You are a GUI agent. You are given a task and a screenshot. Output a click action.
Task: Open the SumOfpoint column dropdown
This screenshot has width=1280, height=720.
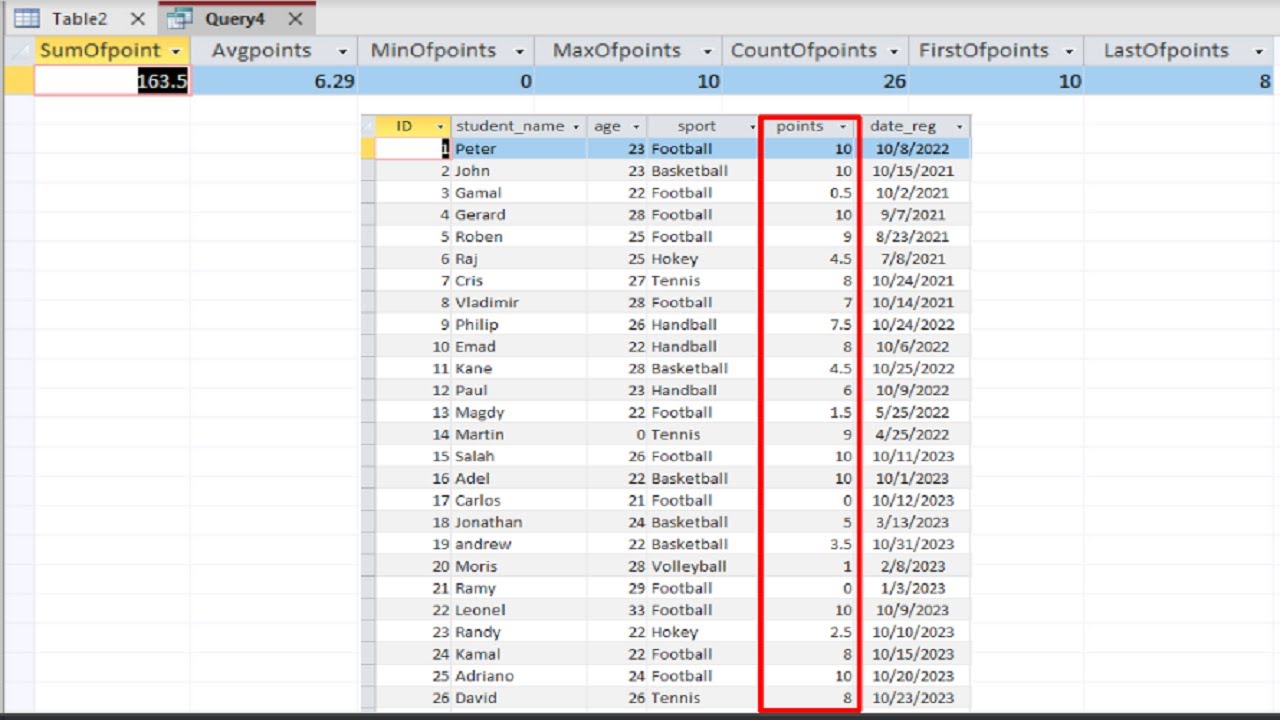pos(176,51)
